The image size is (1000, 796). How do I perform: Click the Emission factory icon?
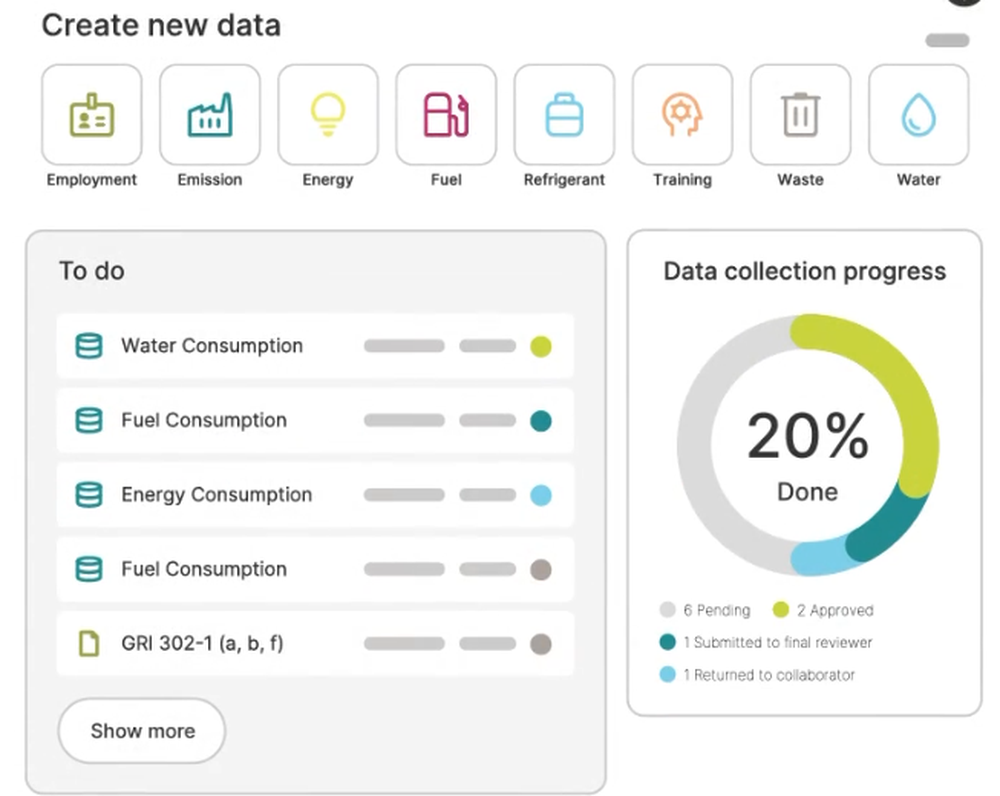pos(210,115)
